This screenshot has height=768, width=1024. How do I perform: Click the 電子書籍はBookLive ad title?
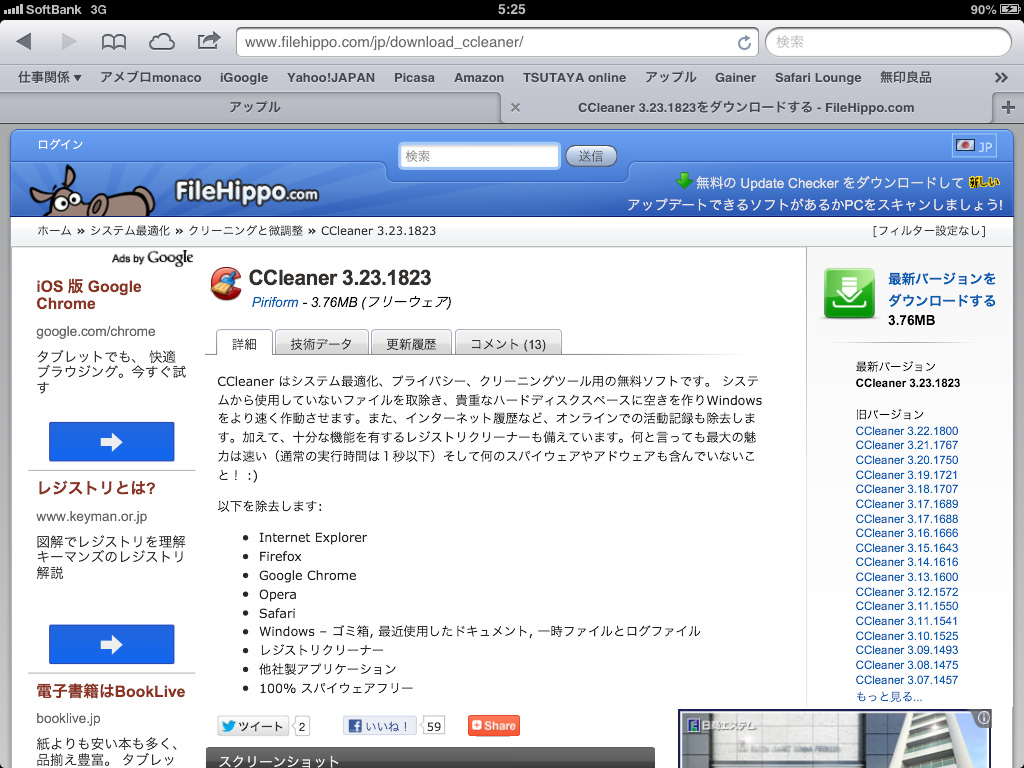tap(110, 691)
